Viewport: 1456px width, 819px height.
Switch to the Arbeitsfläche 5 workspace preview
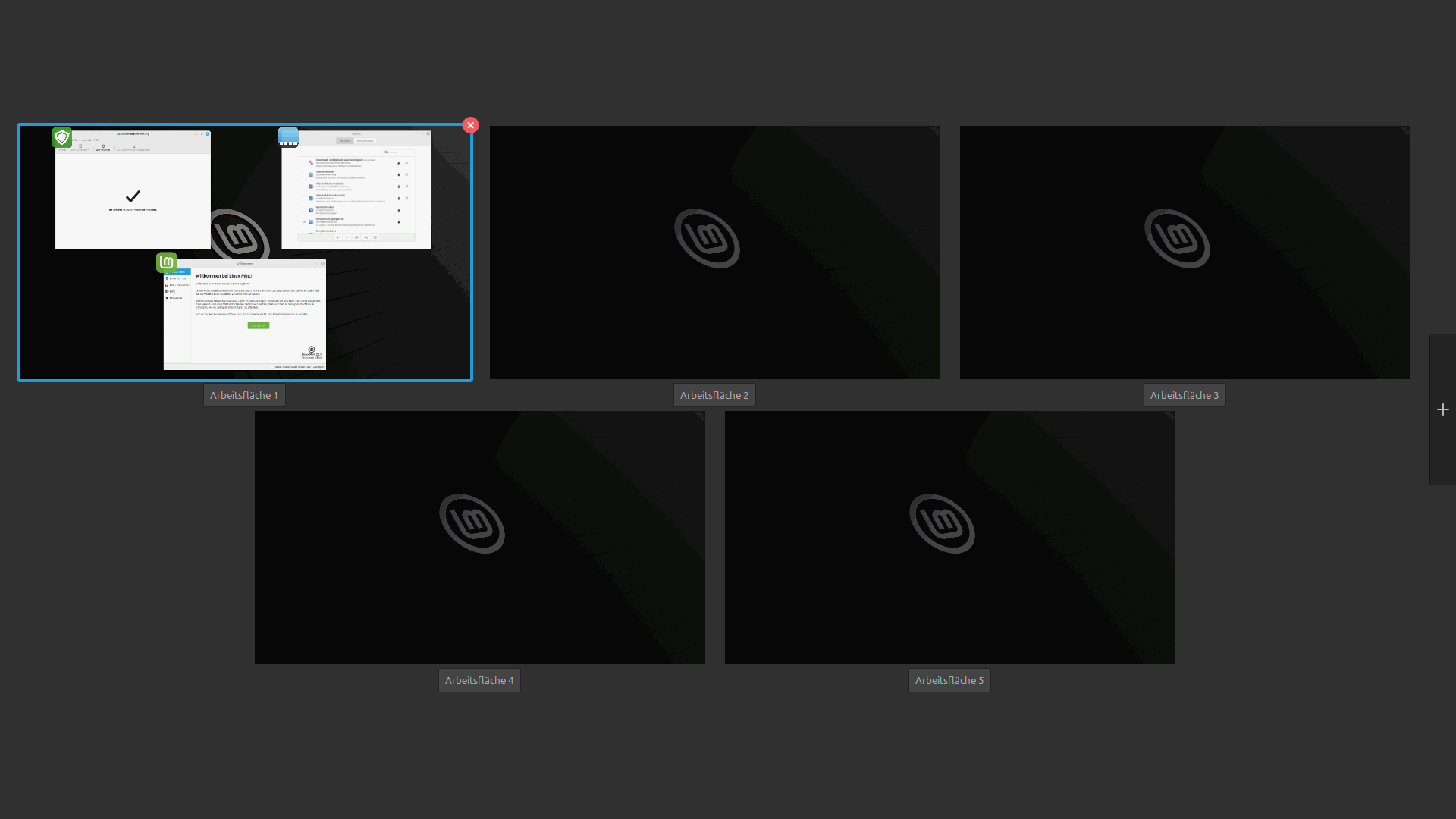point(949,537)
